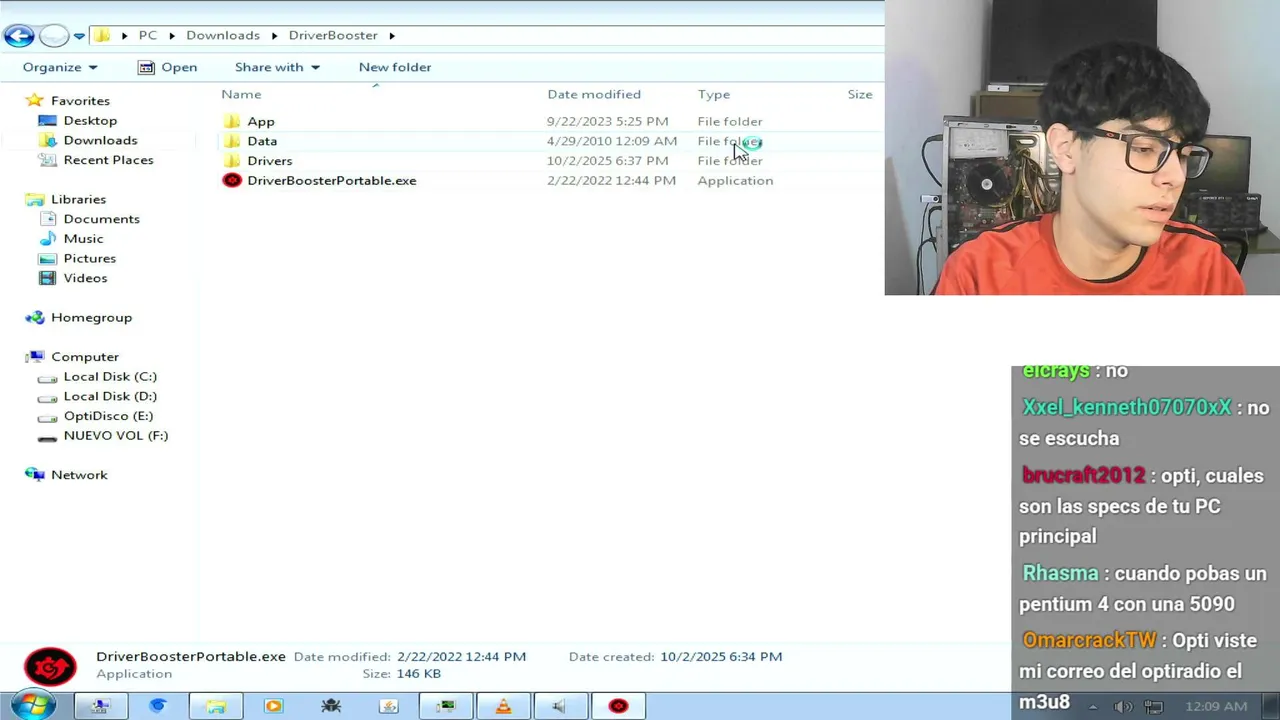
Task: Click the Application type cell
Action: click(x=735, y=180)
